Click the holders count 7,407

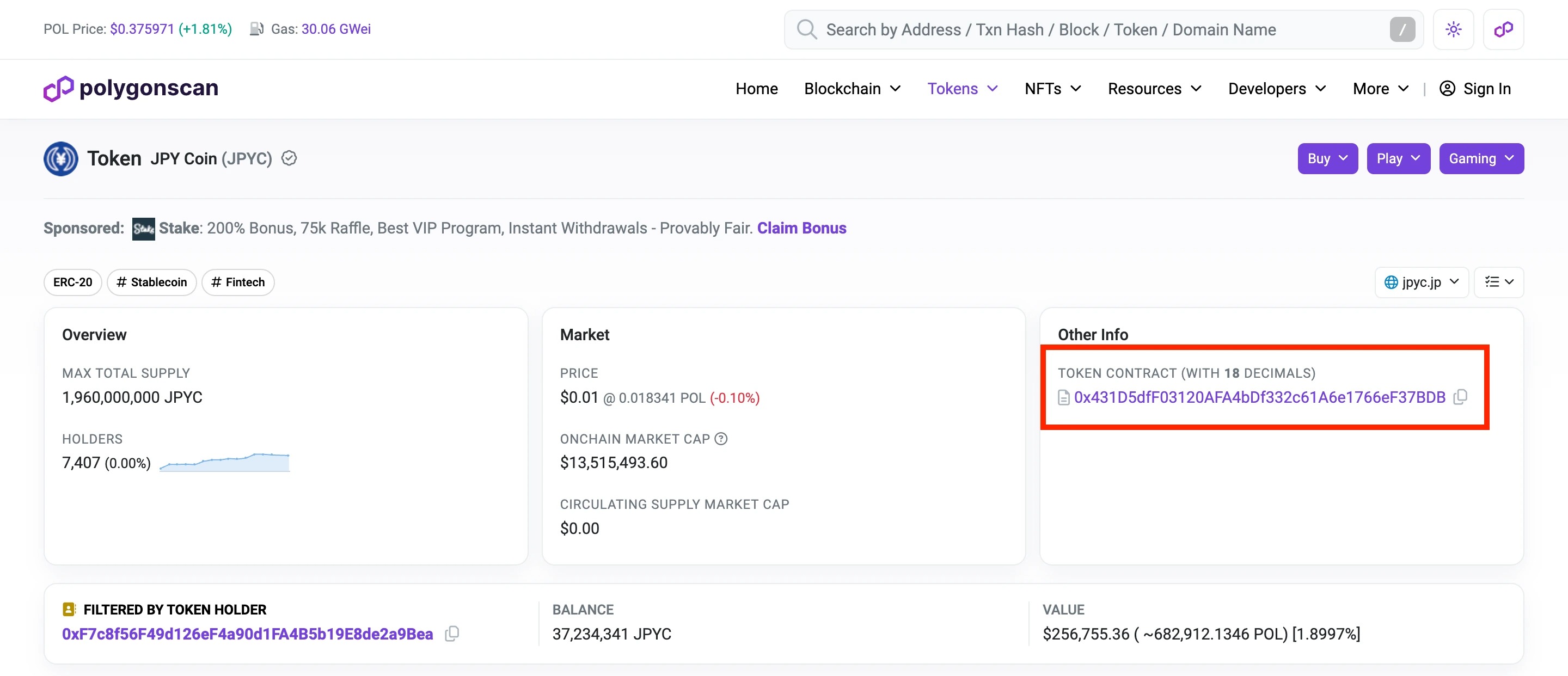(x=81, y=463)
